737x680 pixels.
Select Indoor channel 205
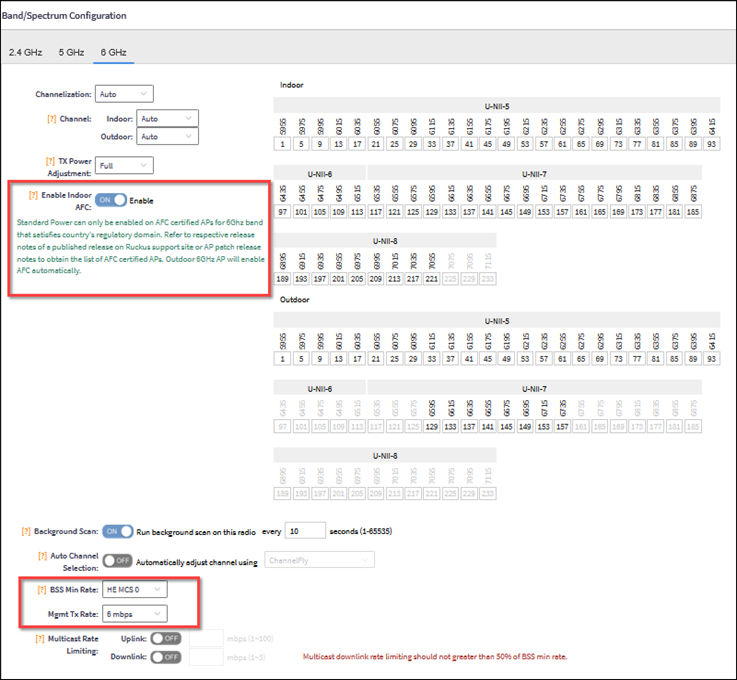tap(357, 279)
